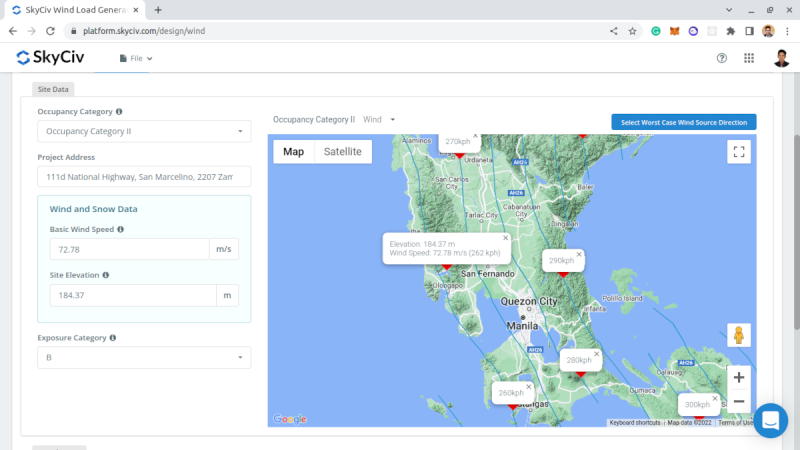Select the Site Data tab
The image size is (800, 450).
point(53,89)
